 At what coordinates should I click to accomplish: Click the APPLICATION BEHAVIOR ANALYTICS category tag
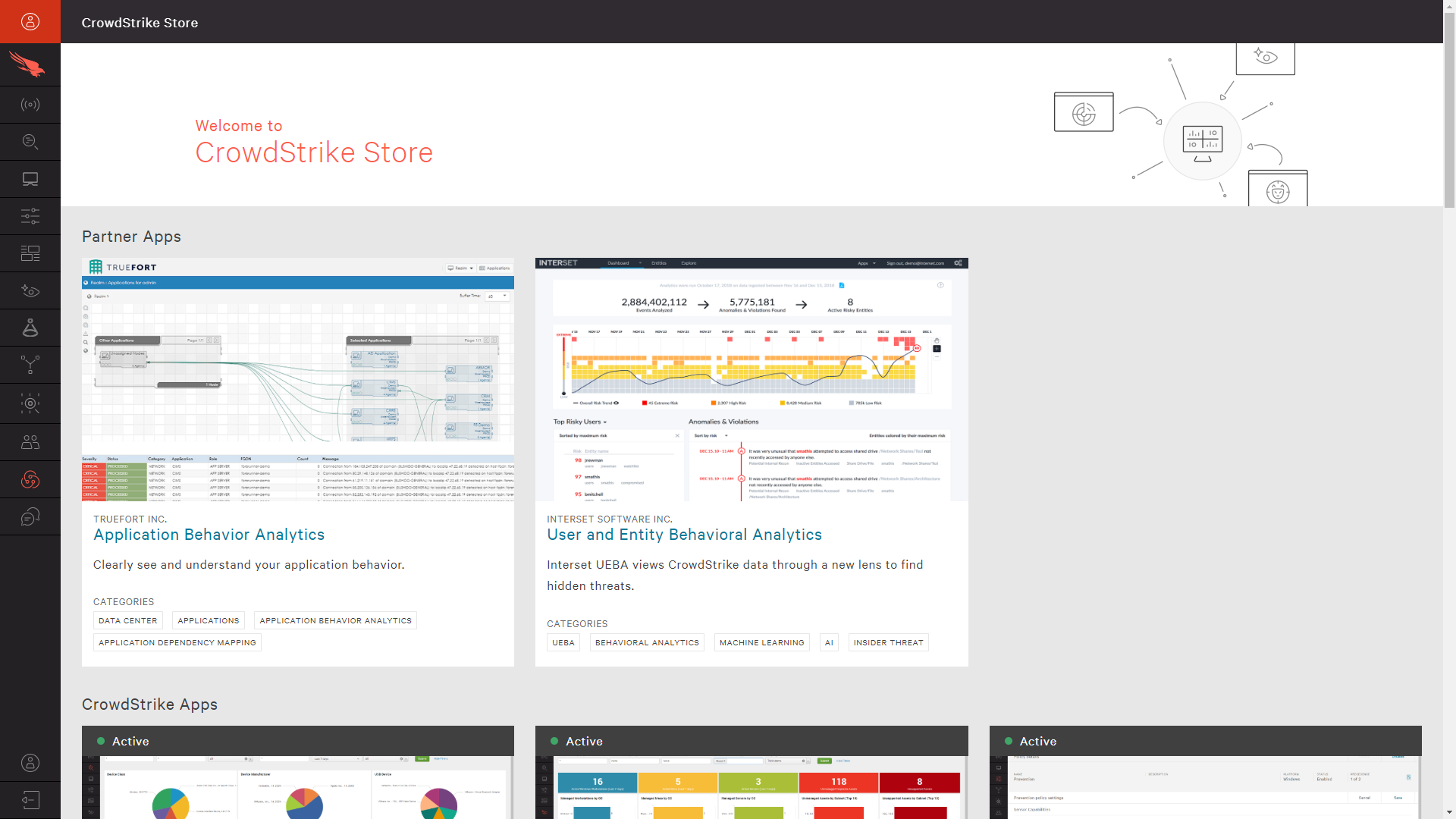coord(335,620)
